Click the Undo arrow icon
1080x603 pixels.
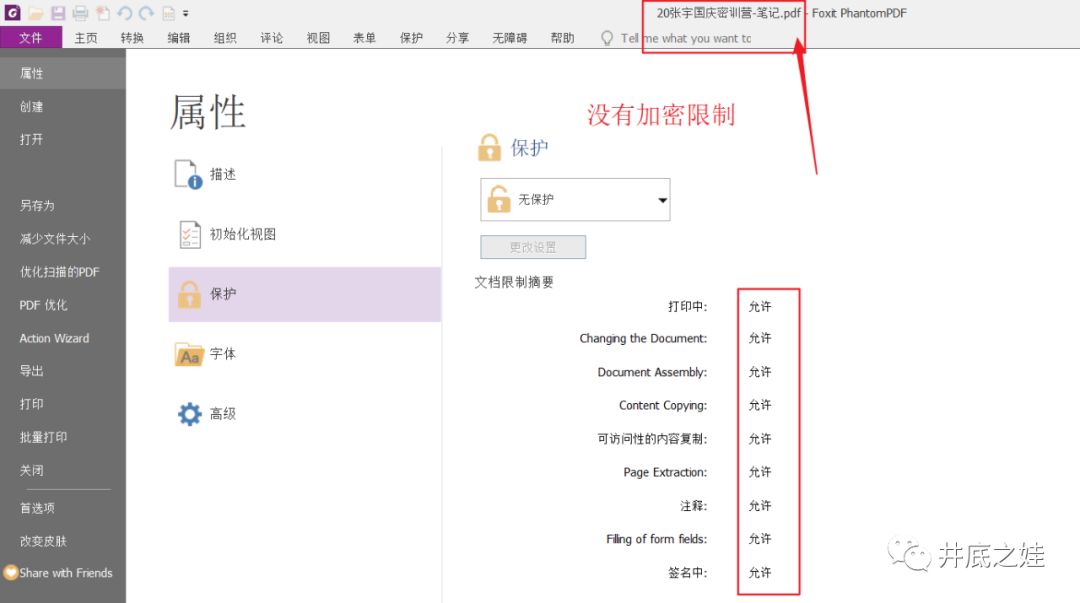[x=125, y=13]
